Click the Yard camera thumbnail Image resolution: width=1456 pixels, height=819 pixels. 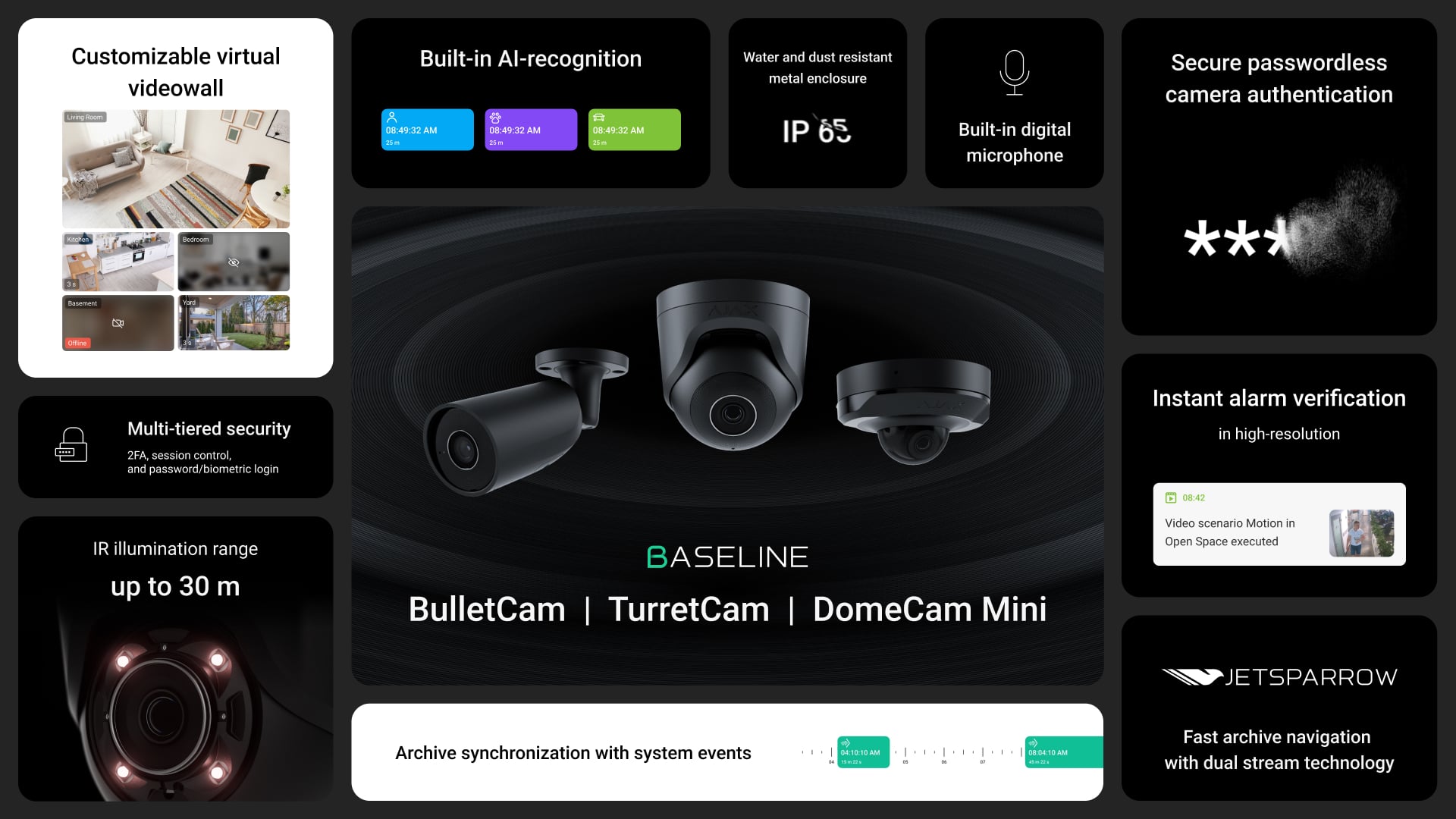(233, 323)
